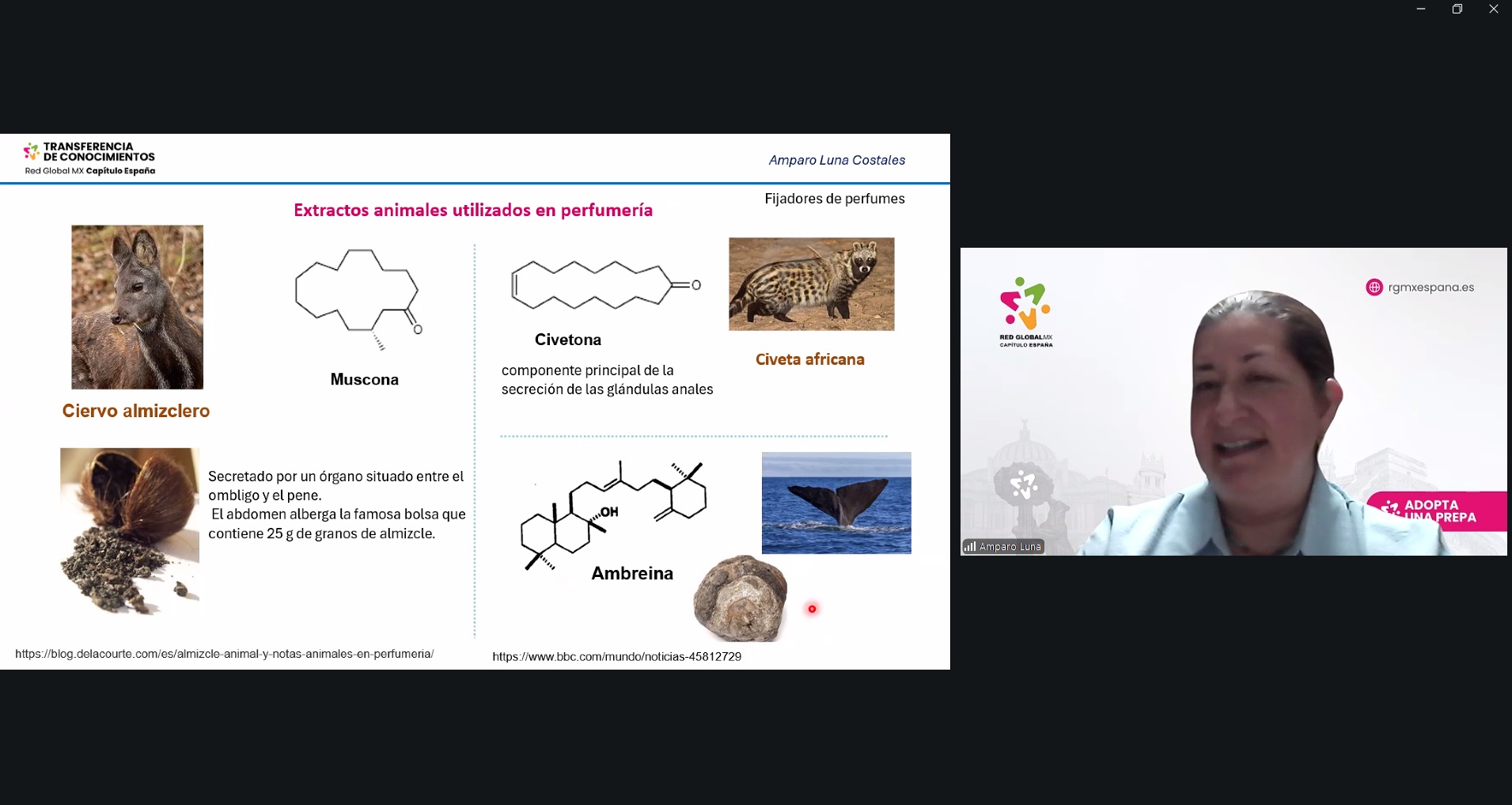1512x805 pixels.
Task: Close the meeting window
Action: 1494,9
